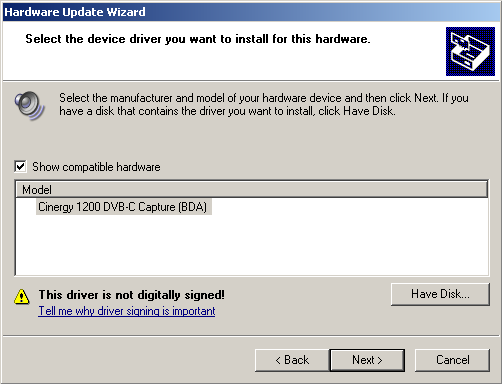This screenshot has height=384, width=502.
Task: Click the 'Show compatible hardware' label text
Action: [x=96, y=167]
